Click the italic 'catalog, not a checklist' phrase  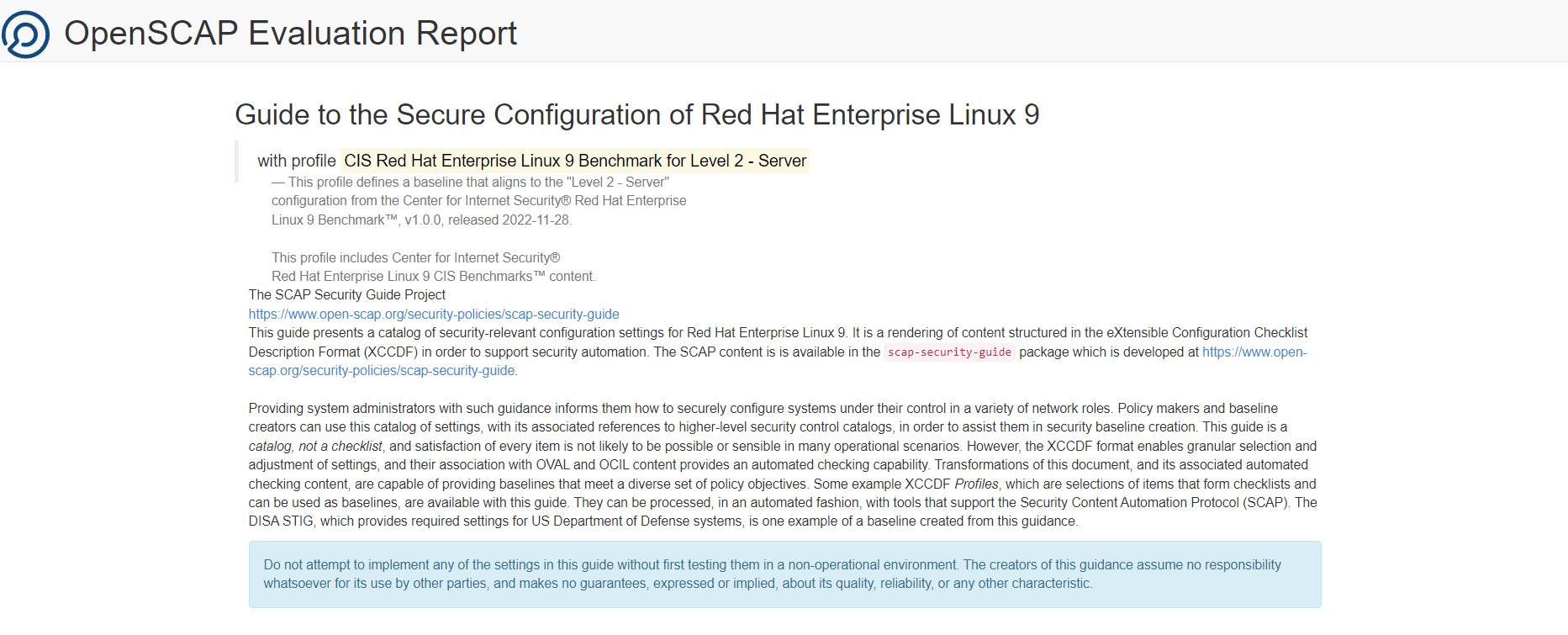(x=315, y=446)
